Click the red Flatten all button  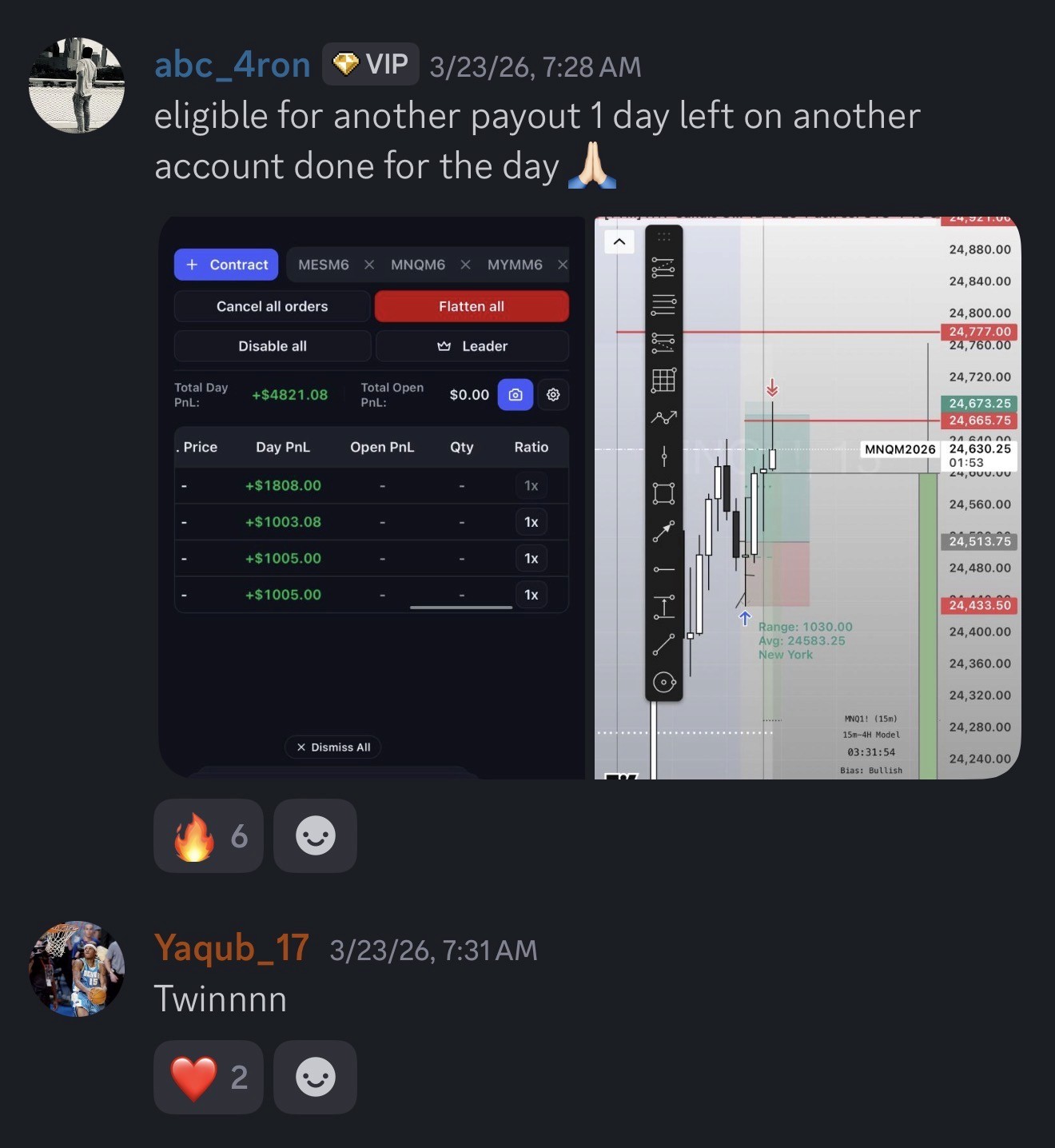472,306
